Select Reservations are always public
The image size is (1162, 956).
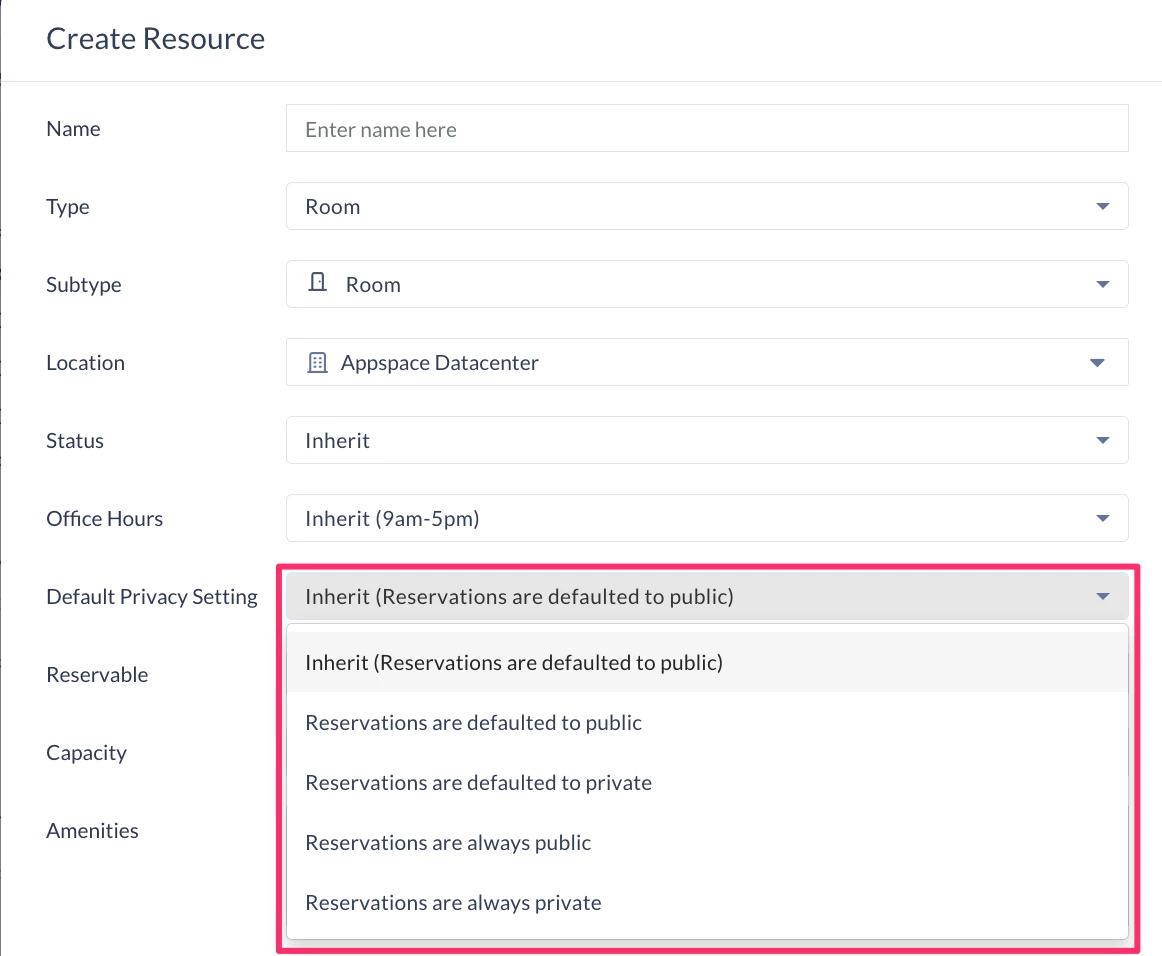coord(707,843)
